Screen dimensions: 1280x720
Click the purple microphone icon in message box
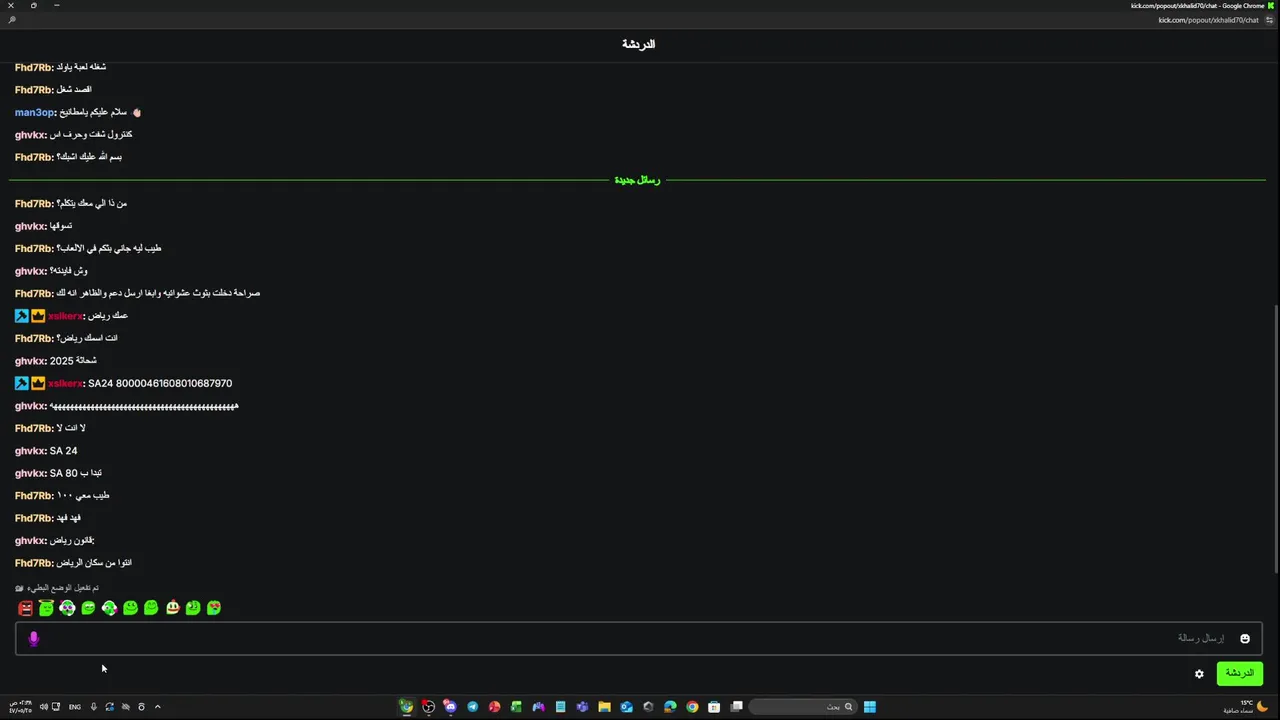tap(33, 638)
